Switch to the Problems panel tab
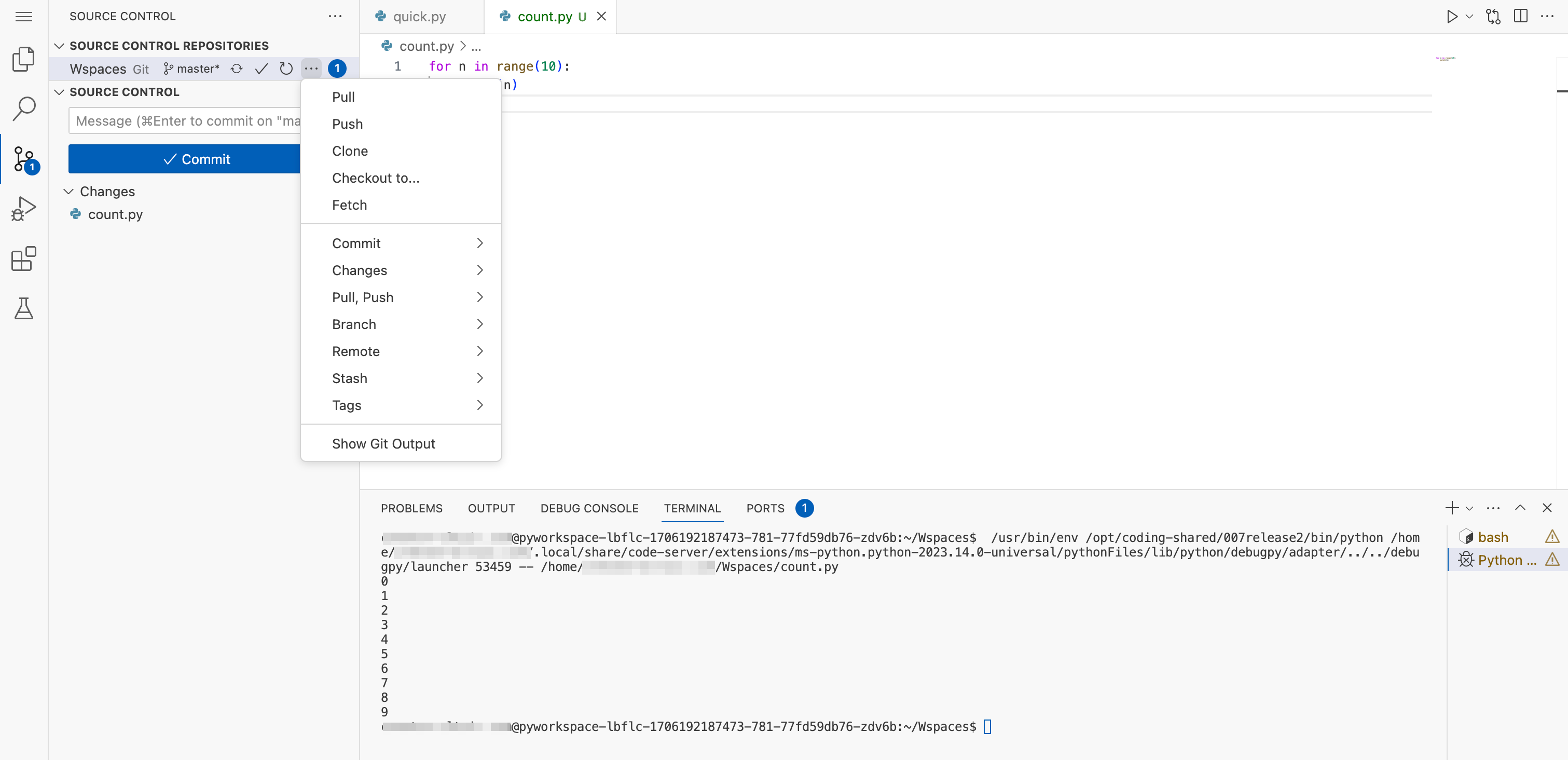The height and width of the screenshot is (760, 1568). point(411,508)
